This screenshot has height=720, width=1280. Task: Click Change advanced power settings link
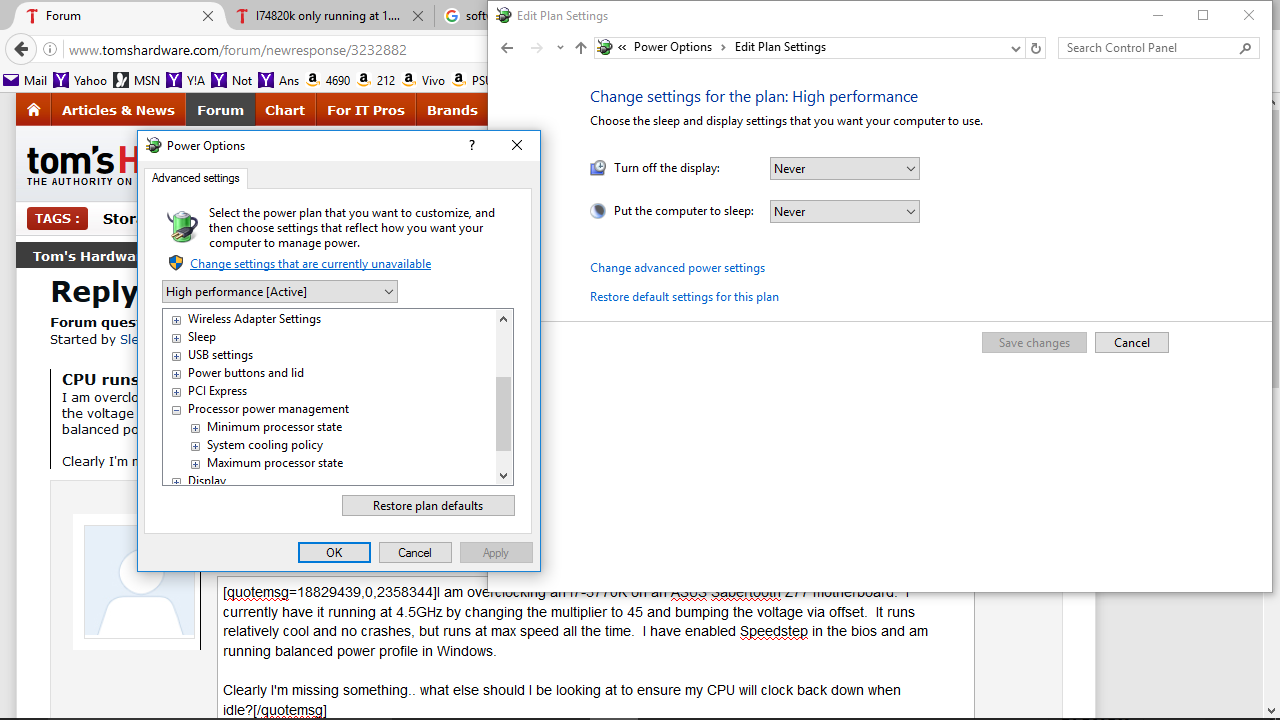(x=677, y=268)
